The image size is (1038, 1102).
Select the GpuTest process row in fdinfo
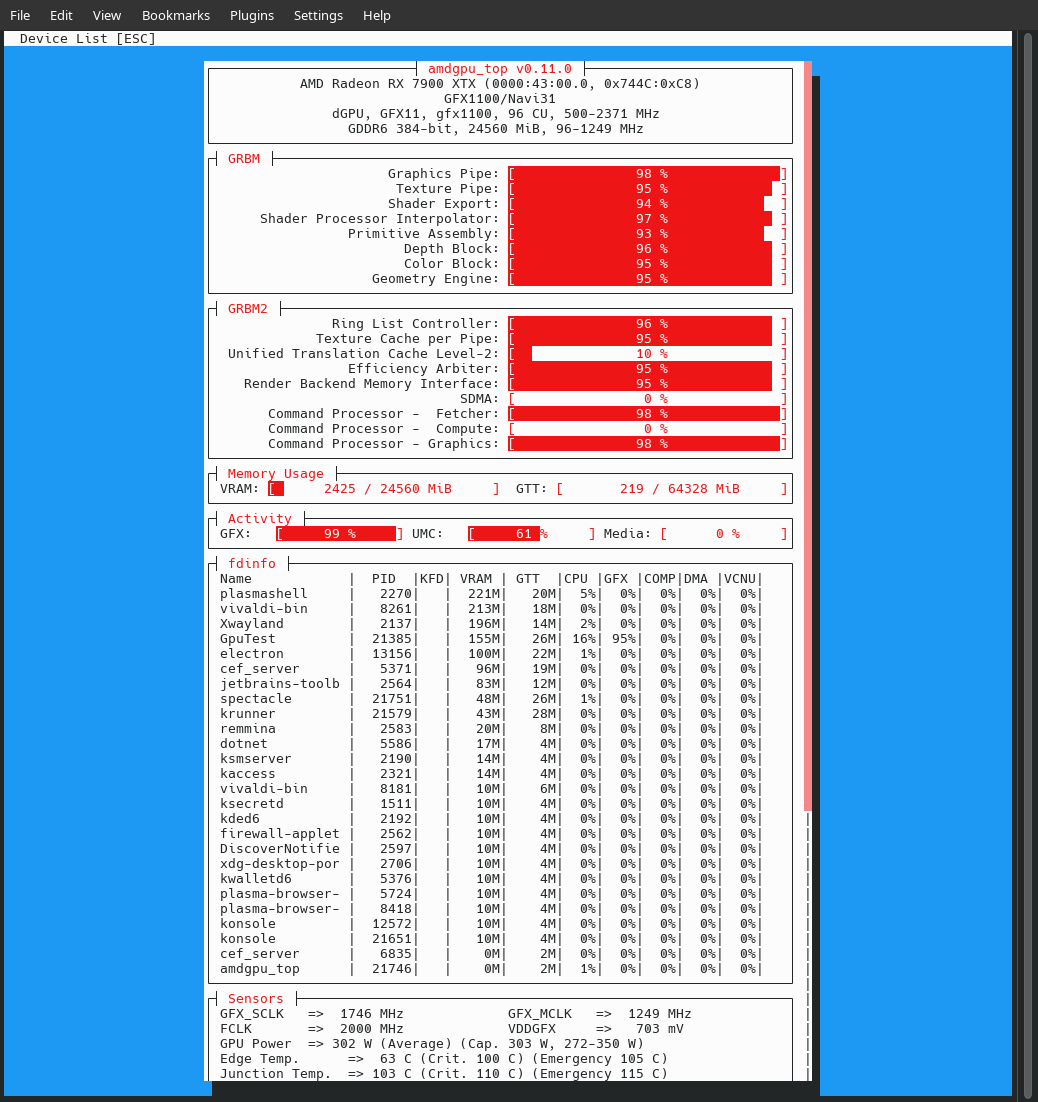tap(490, 639)
